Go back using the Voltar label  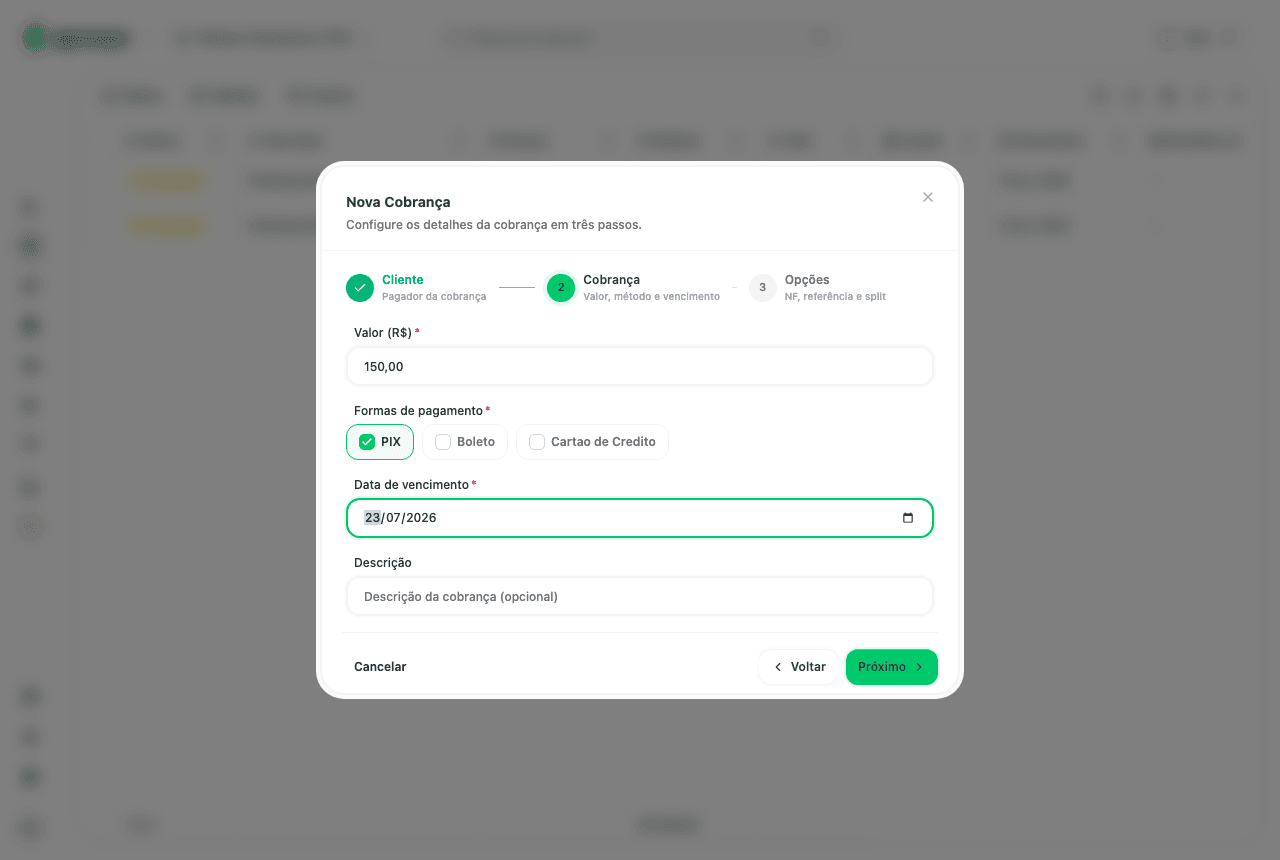808,667
